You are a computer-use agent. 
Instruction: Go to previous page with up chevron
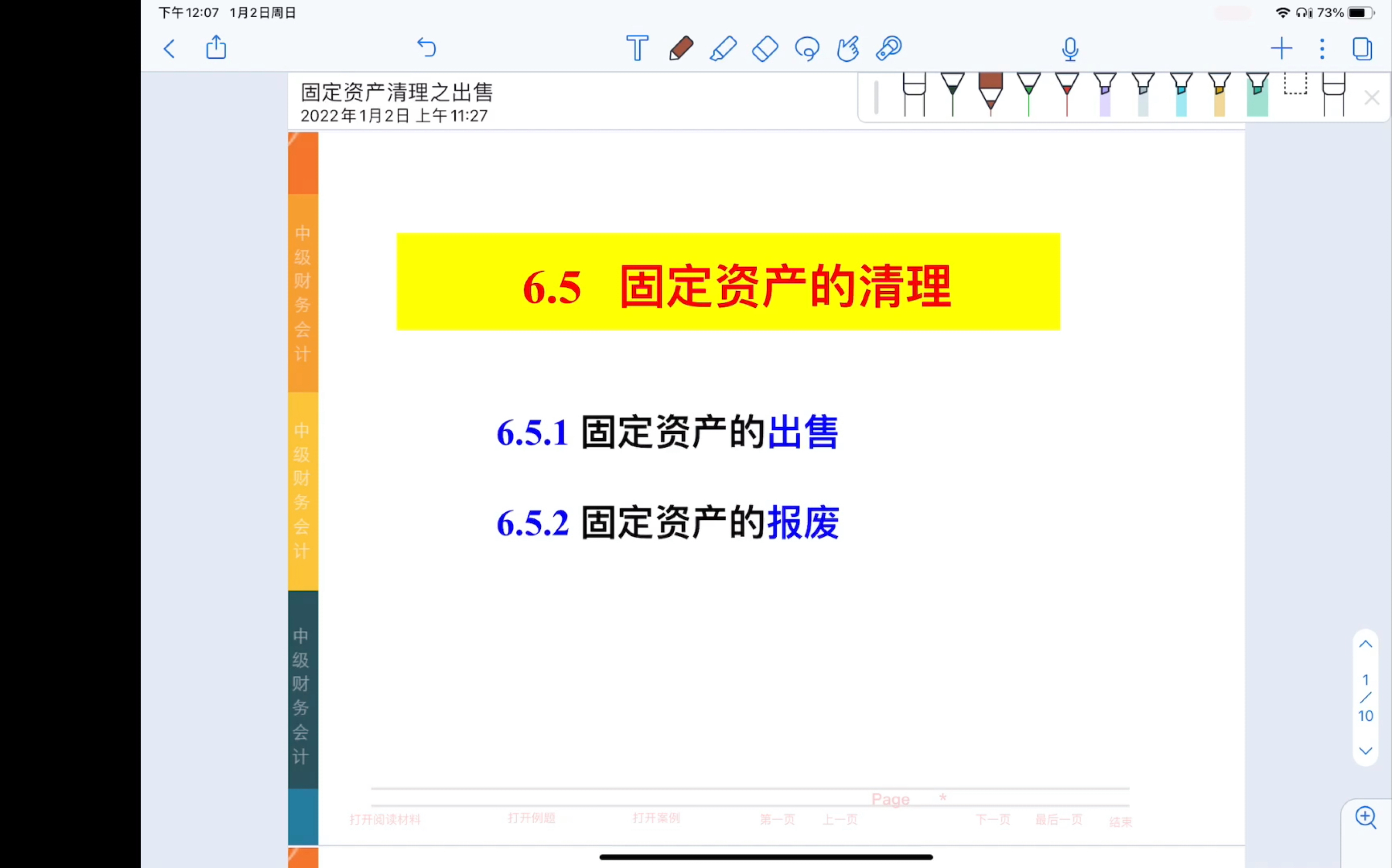tap(1365, 644)
